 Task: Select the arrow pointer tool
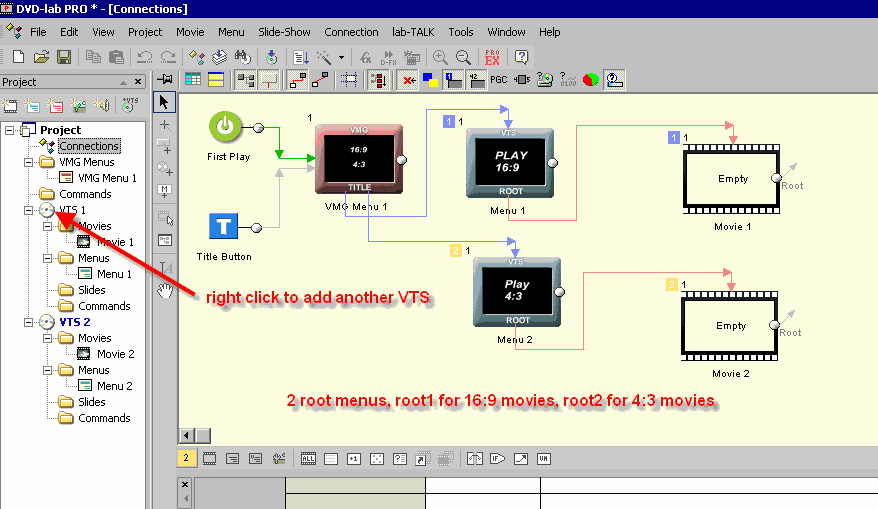coord(164,102)
